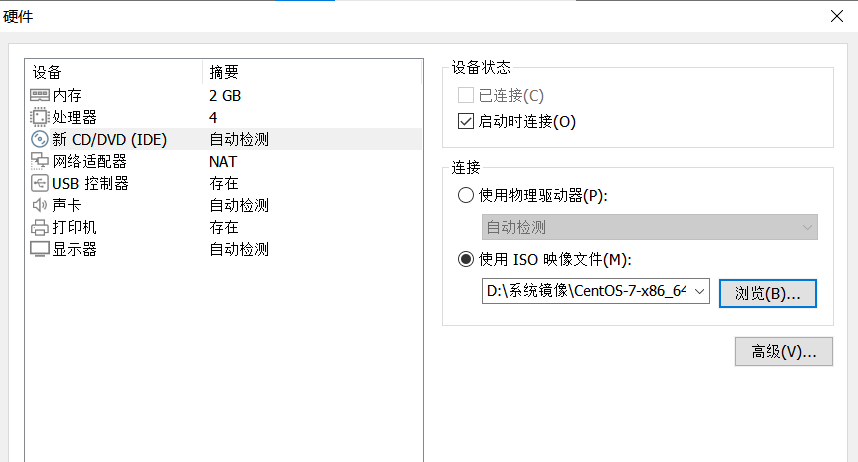Choose 使用 ISO 映像文件(M) radio option

[466, 259]
